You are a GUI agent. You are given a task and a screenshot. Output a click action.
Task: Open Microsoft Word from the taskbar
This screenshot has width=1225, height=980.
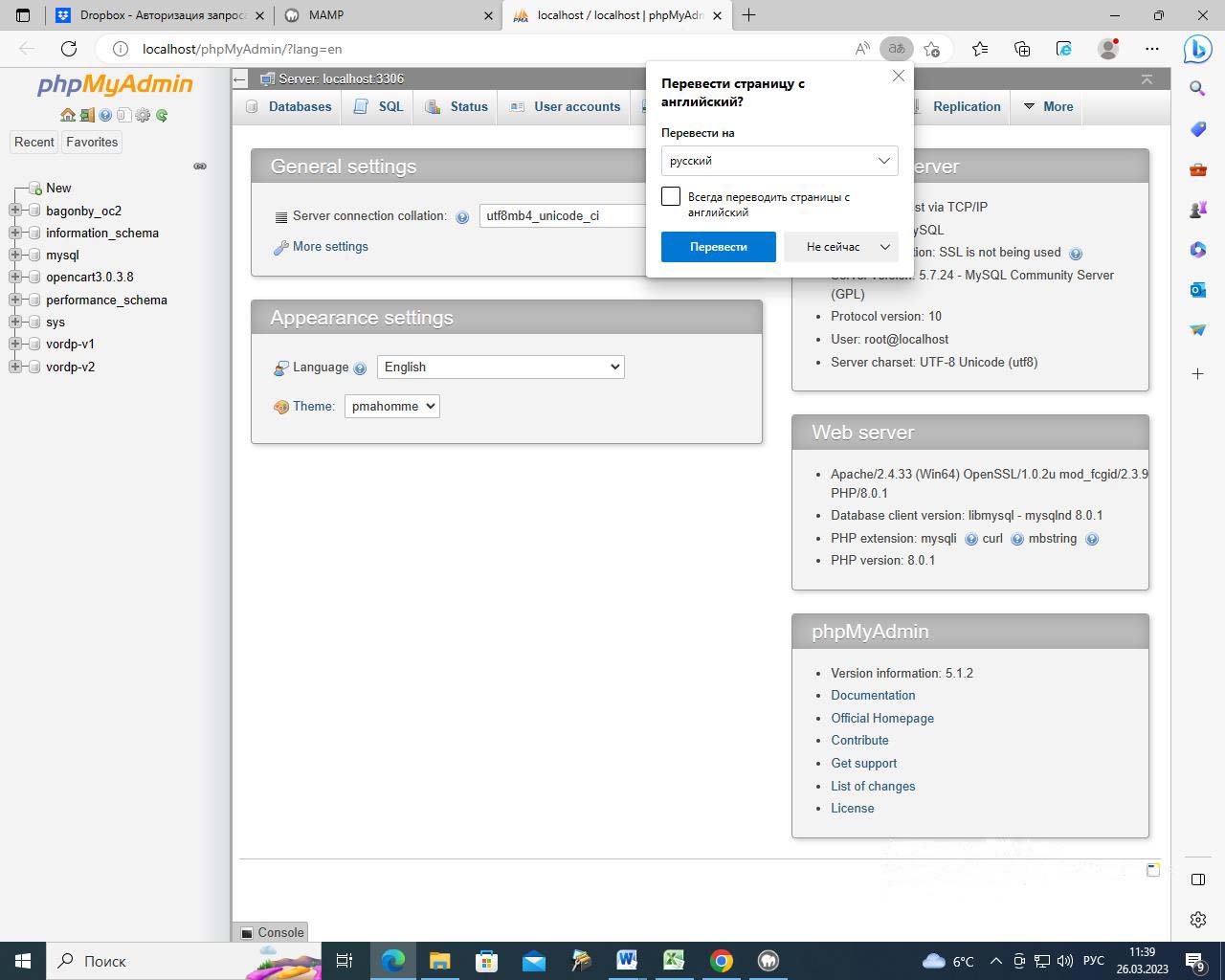point(627,960)
